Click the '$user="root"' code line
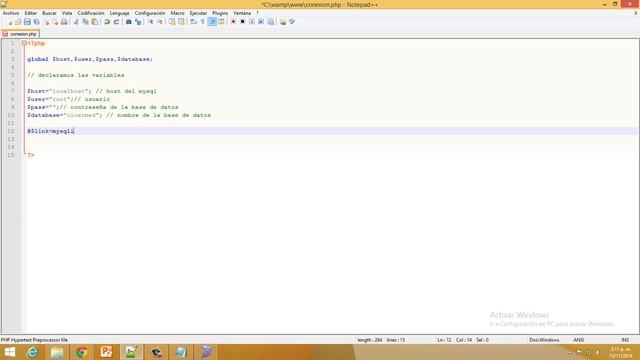This screenshot has width=640, height=360. 69,99
